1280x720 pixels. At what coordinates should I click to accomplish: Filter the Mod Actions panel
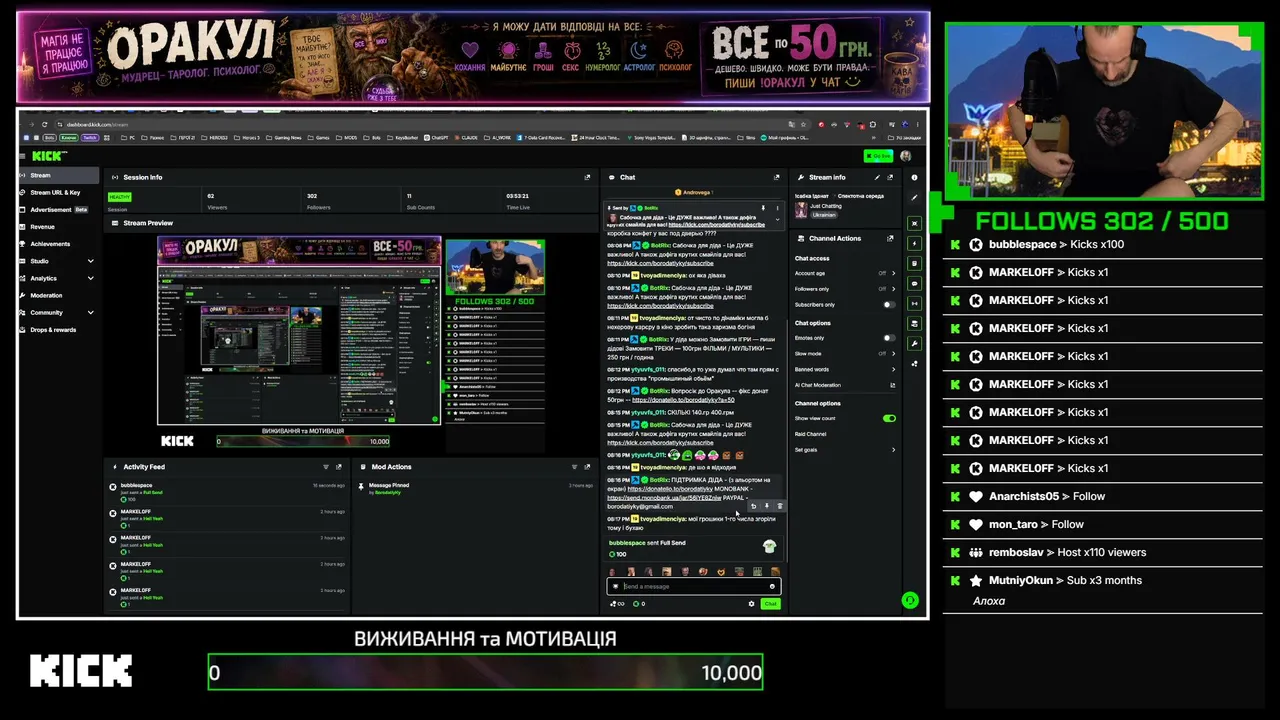[574, 467]
